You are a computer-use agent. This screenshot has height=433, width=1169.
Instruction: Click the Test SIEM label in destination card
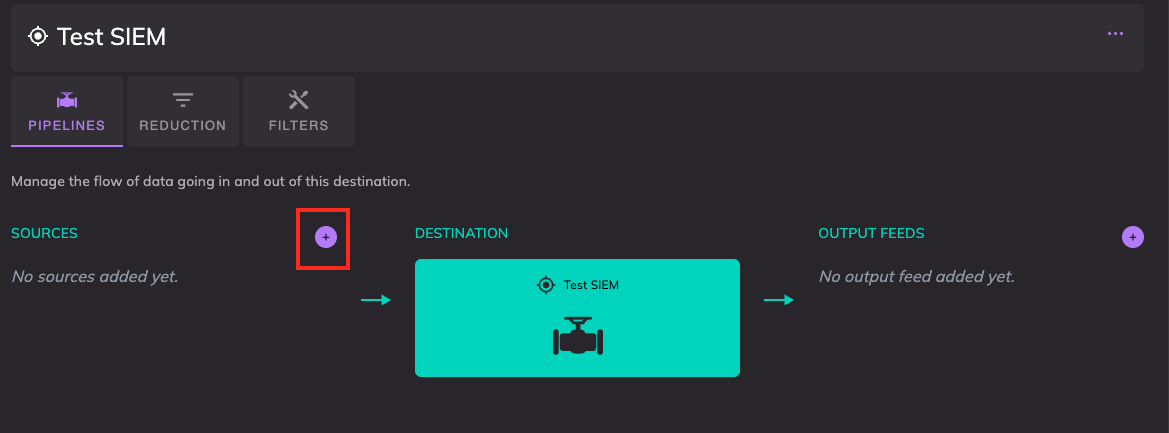click(x=591, y=285)
